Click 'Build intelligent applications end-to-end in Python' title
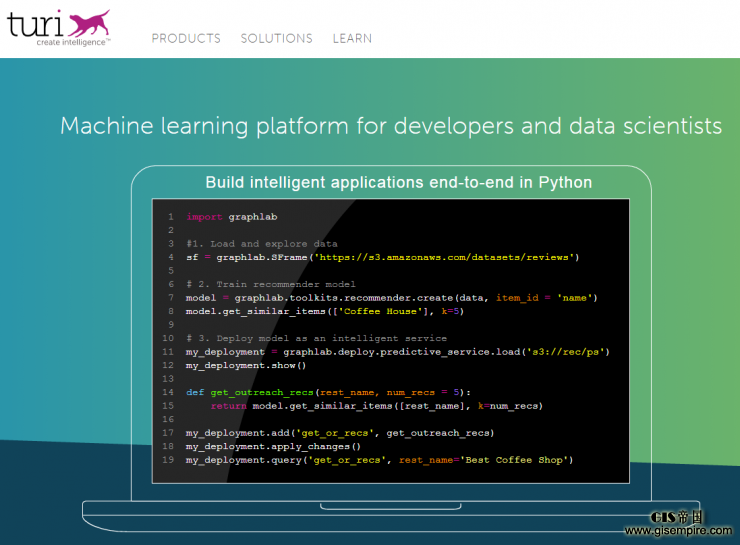 (x=398, y=182)
